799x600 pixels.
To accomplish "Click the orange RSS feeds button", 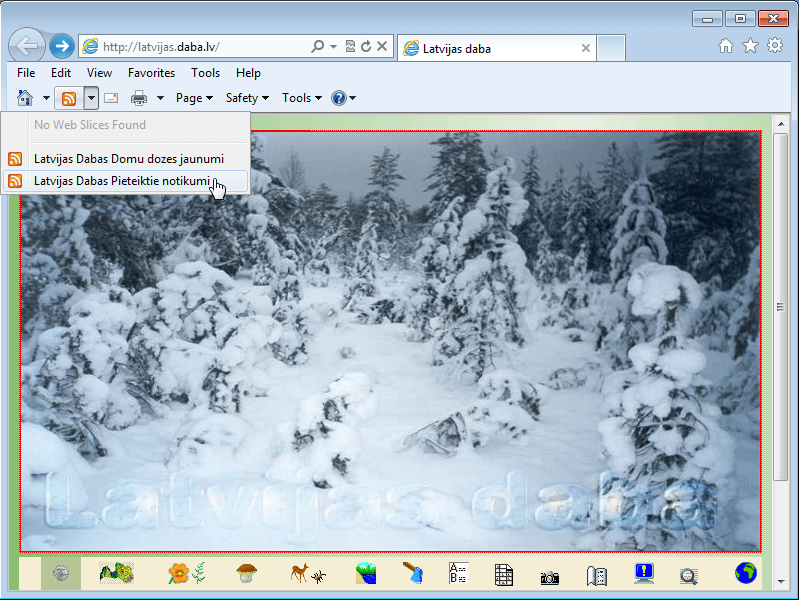I will [69, 97].
